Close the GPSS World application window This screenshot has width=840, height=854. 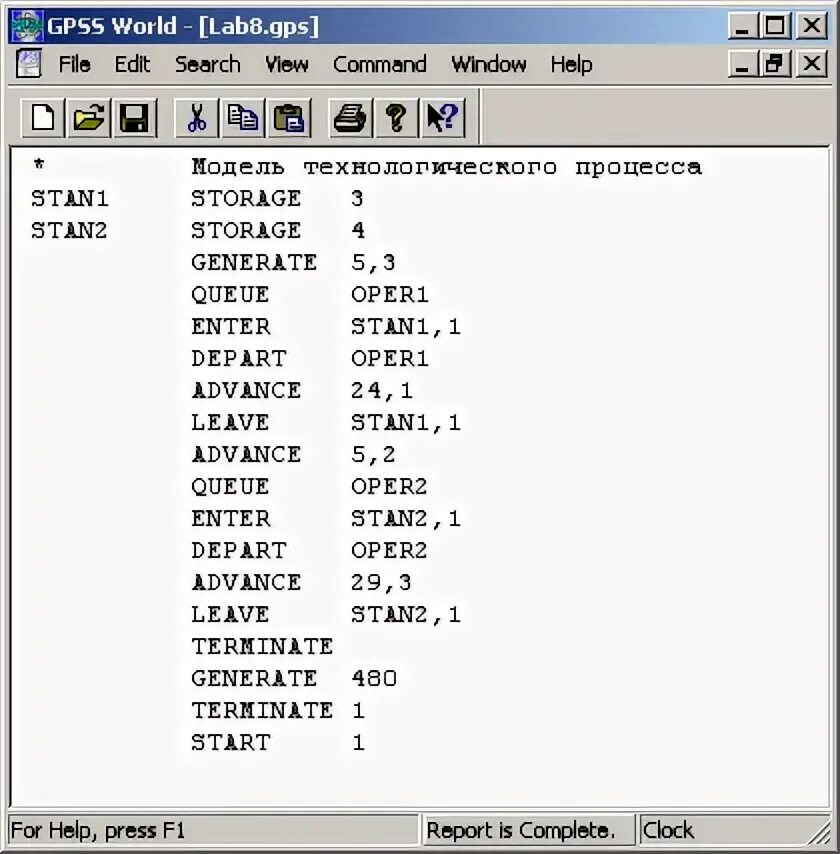[x=812, y=25]
